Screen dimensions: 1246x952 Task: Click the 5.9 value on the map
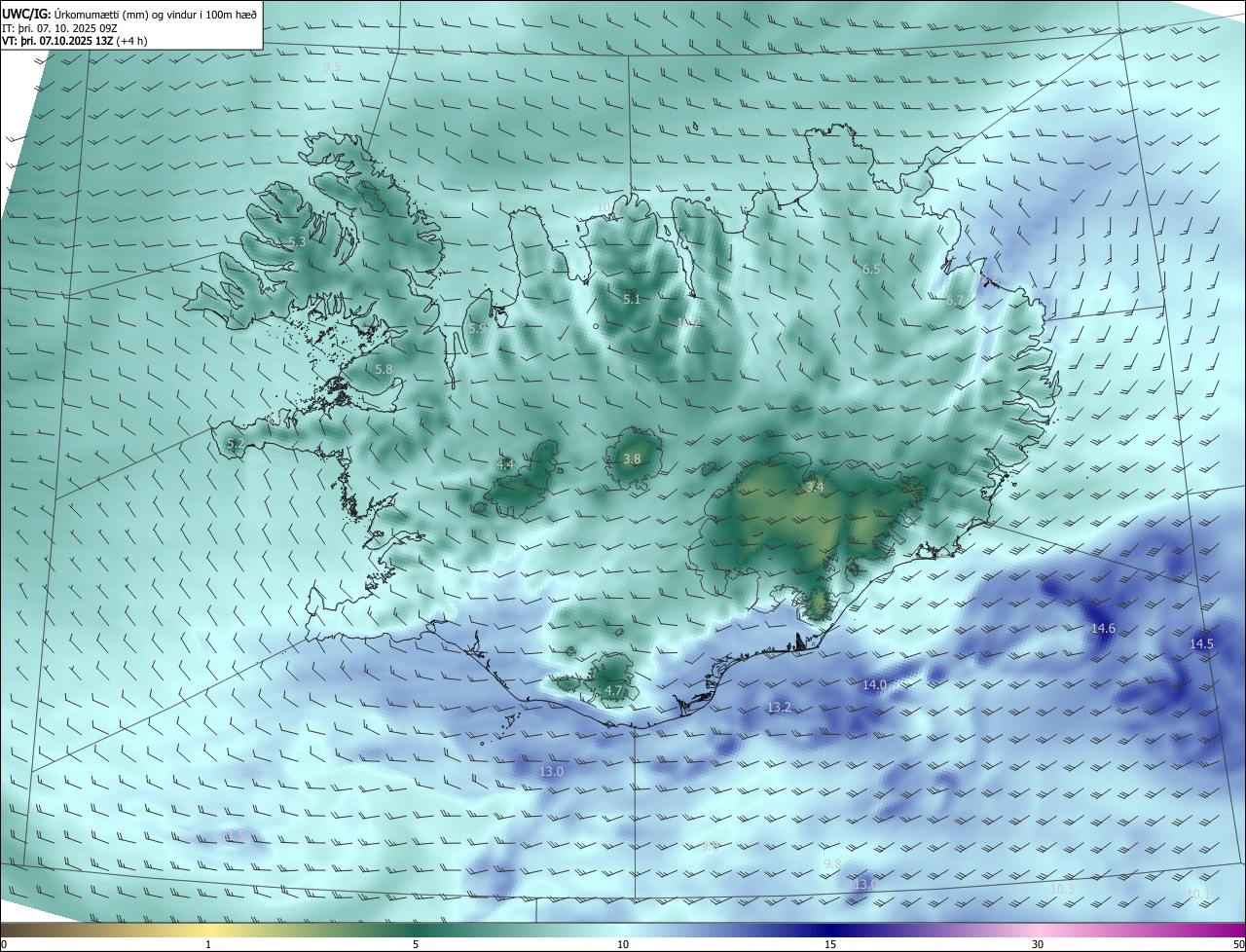point(477,329)
